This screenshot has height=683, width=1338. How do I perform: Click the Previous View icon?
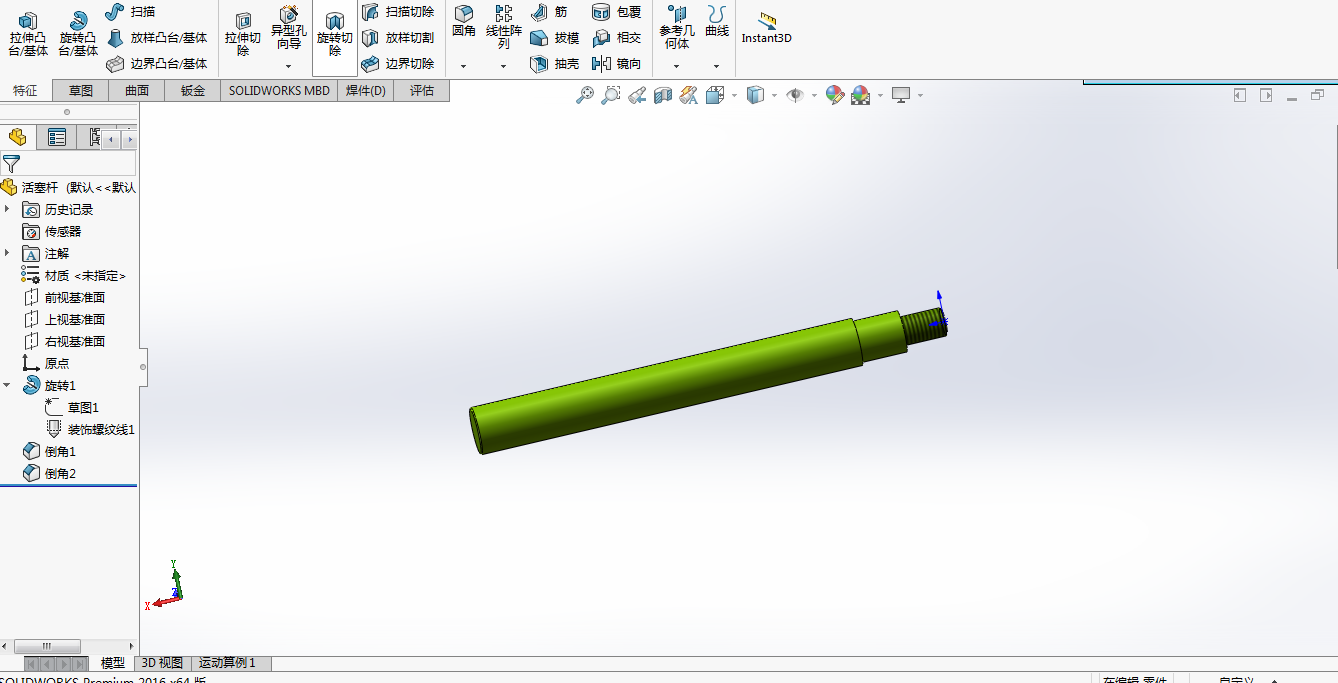[637, 95]
